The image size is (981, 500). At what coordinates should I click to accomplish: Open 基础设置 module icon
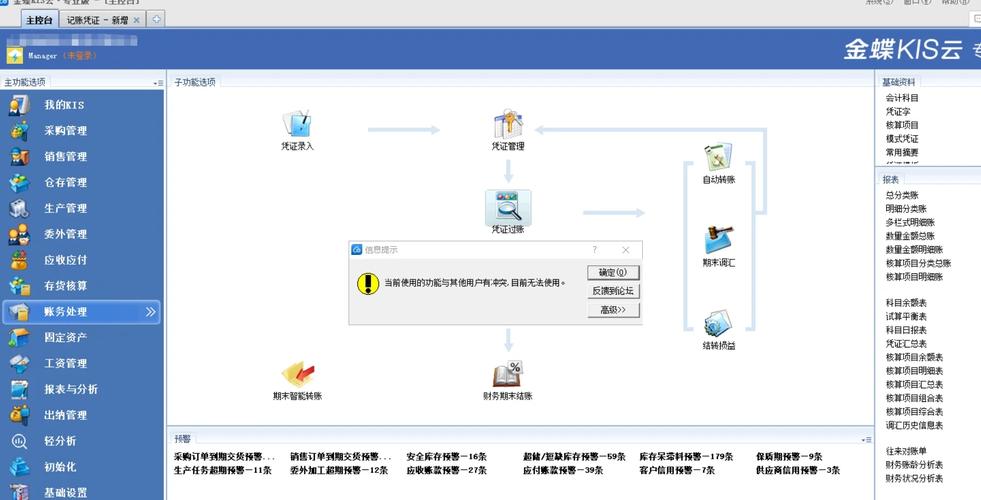pos(19,492)
